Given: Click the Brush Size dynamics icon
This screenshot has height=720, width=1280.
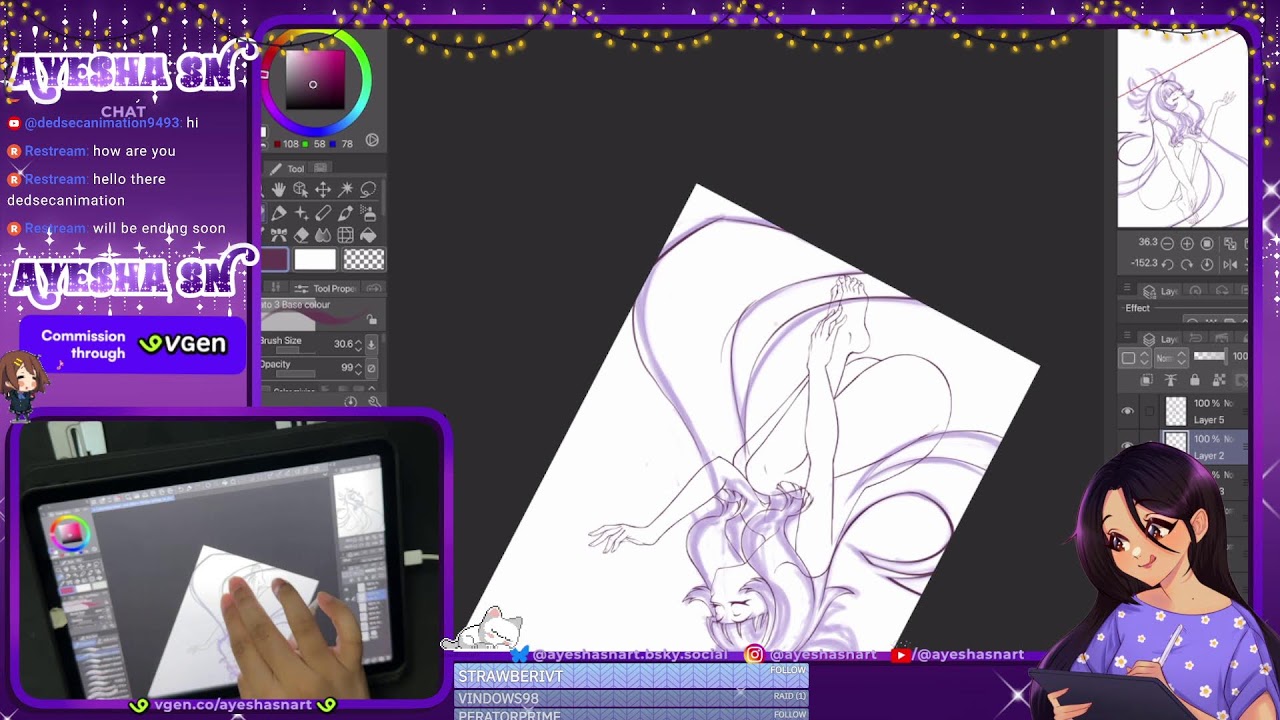Looking at the screenshot, I should point(372,344).
